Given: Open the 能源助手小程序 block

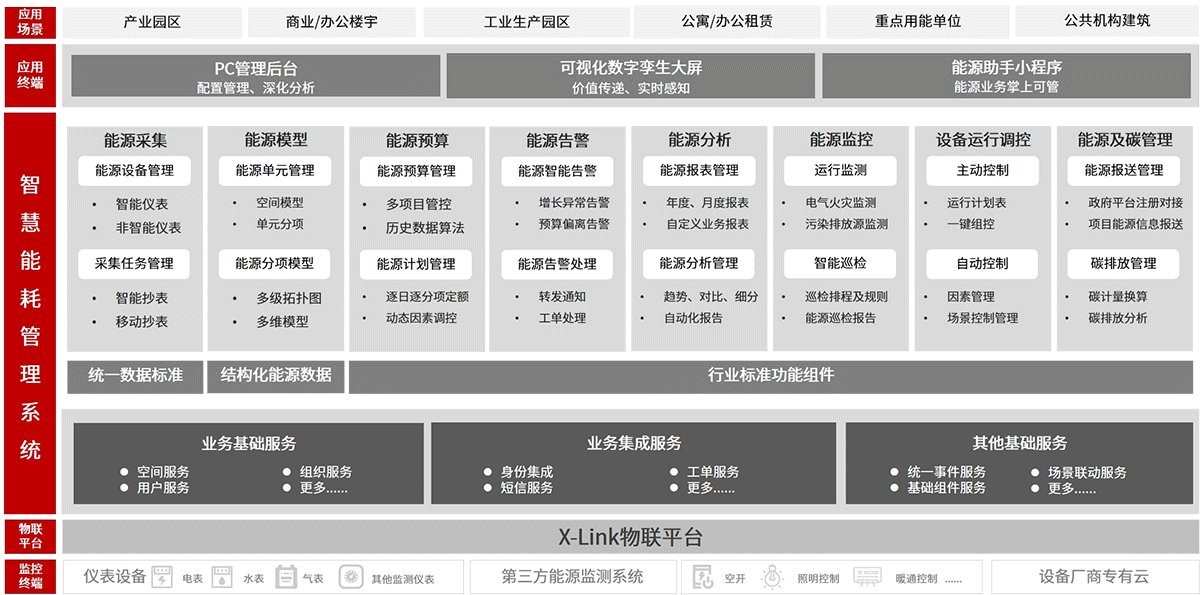Looking at the screenshot, I should pos(1006,76).
